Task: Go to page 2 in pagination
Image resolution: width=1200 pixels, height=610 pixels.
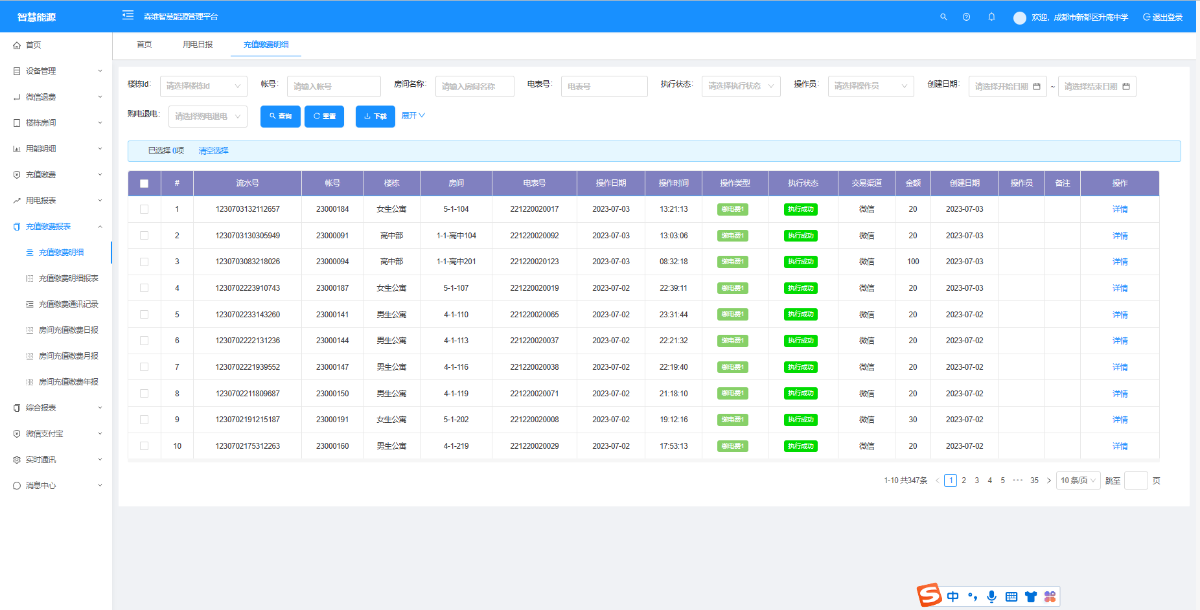Action: [x=963, y=480]
